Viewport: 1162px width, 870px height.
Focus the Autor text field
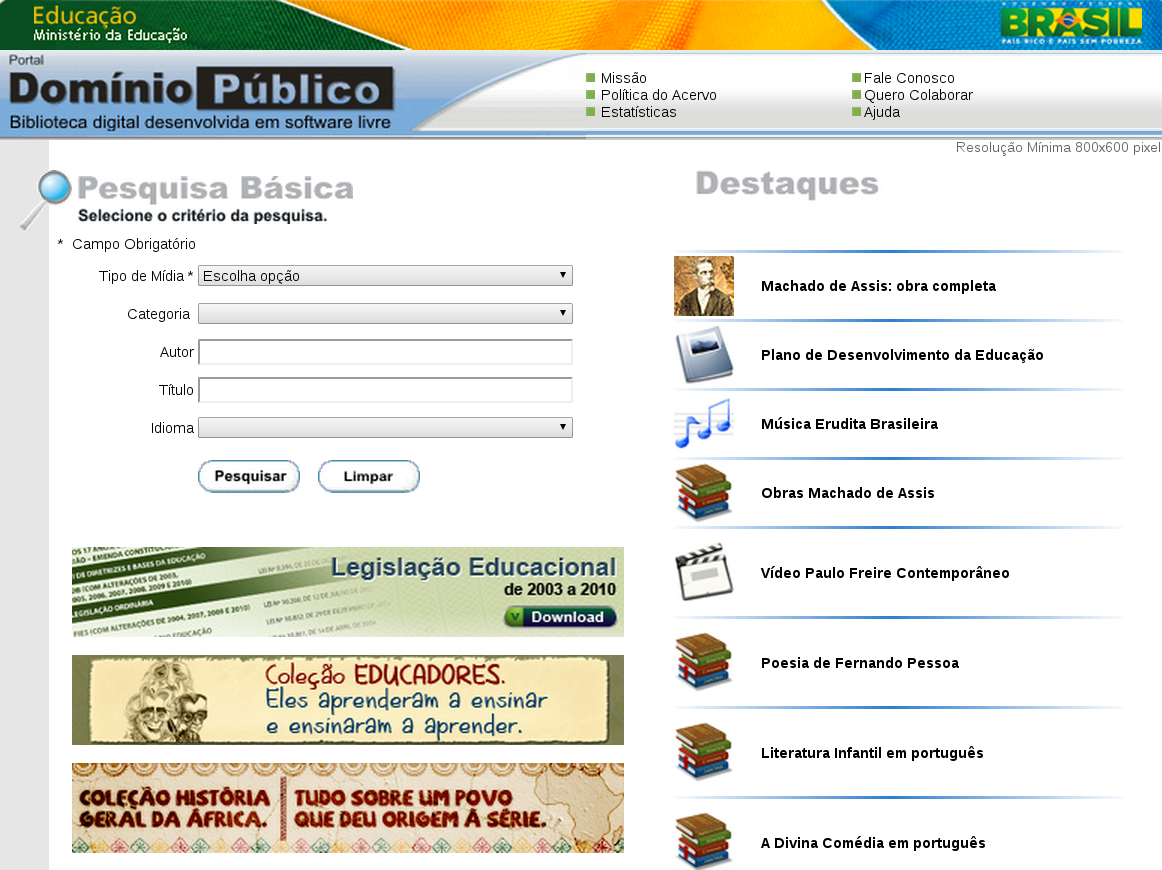click(385, 352)
